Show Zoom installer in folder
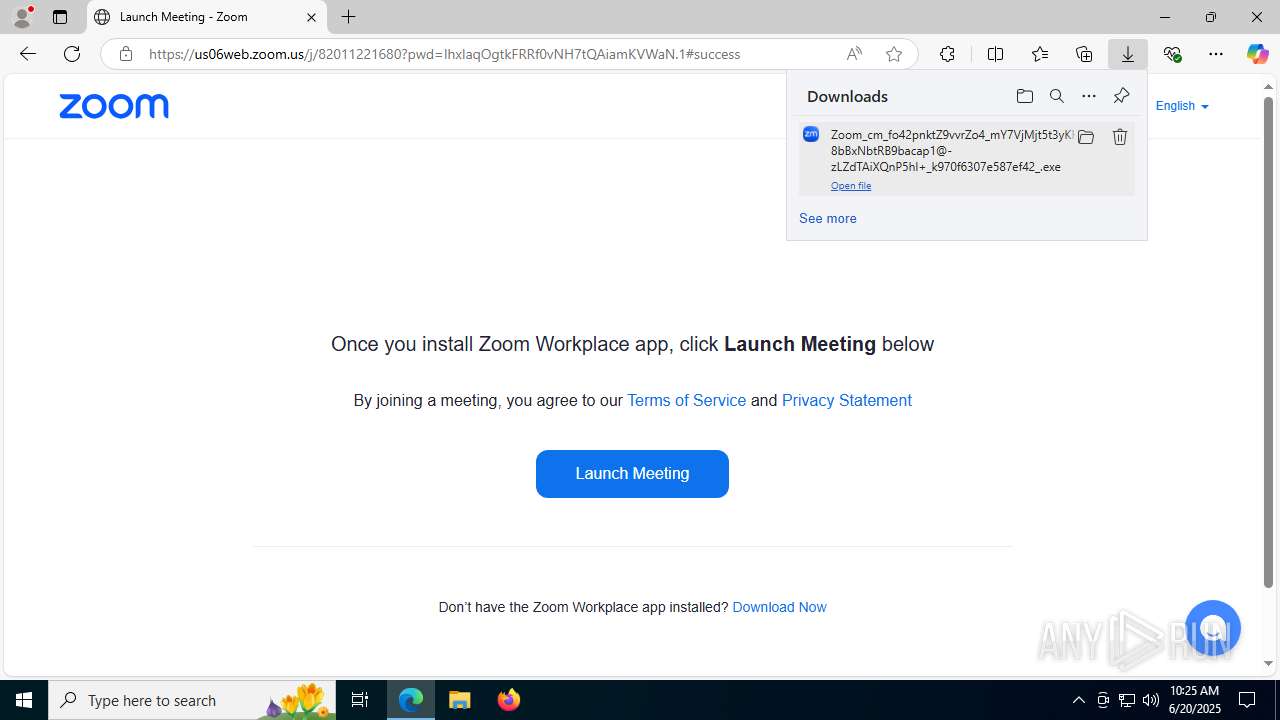Screen dimensions: 1280x720 (x=1086, y=137)
